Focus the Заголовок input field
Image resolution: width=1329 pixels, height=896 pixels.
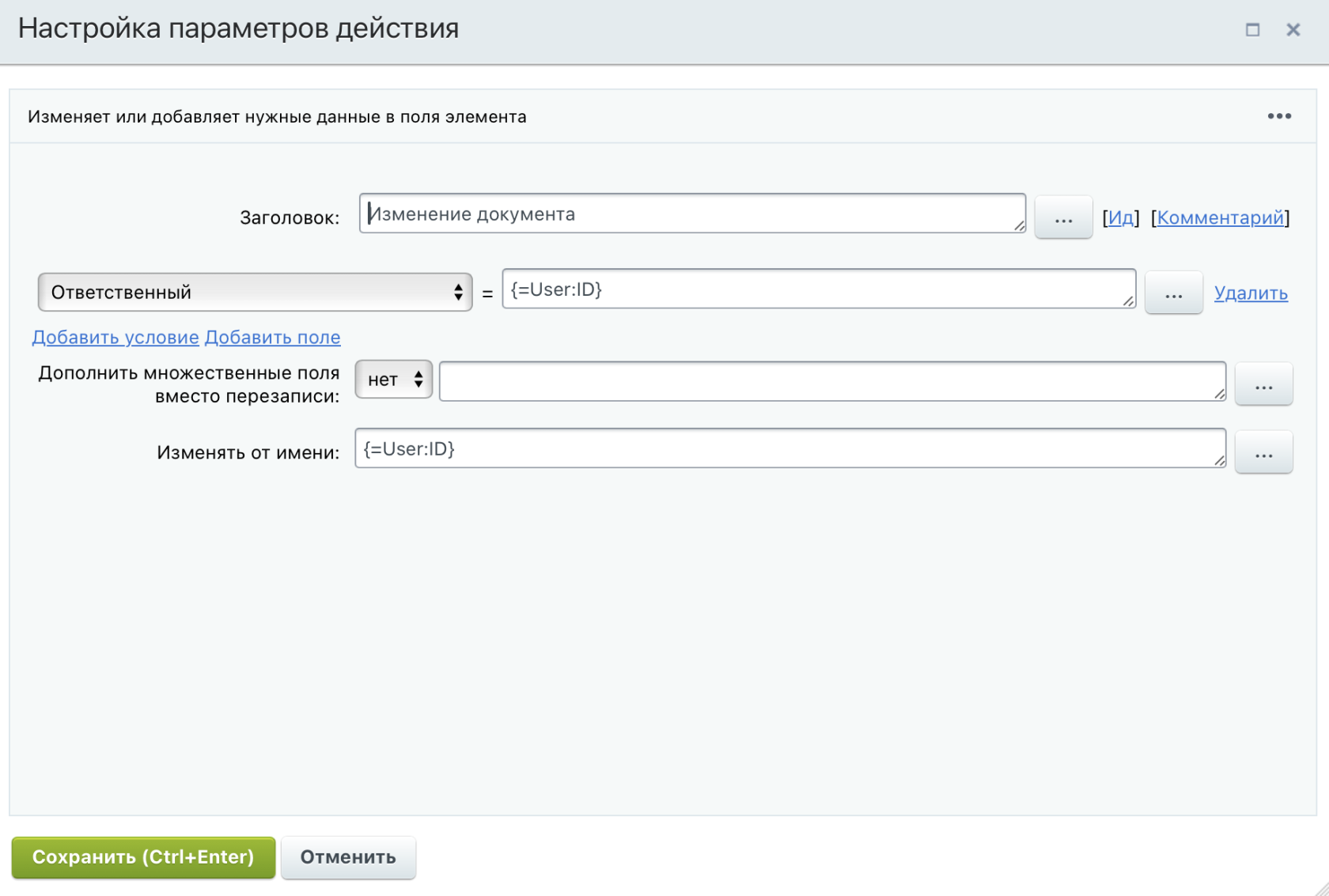(692, 214)
